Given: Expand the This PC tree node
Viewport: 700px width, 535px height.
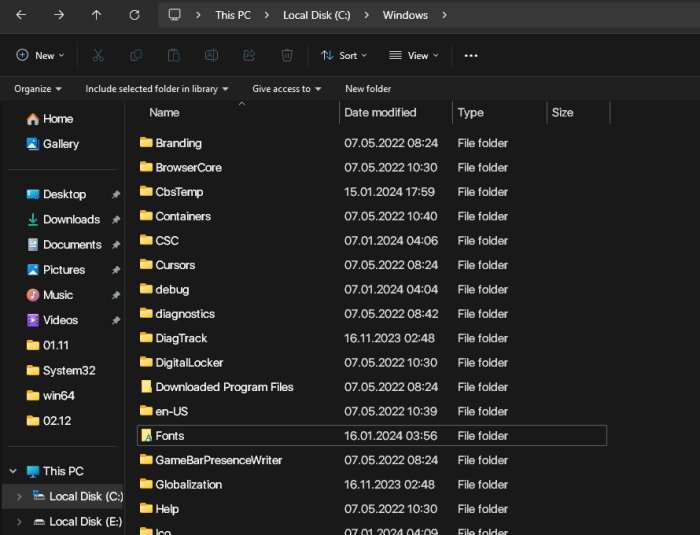Looking at the screenshot, I should [13, 471].
